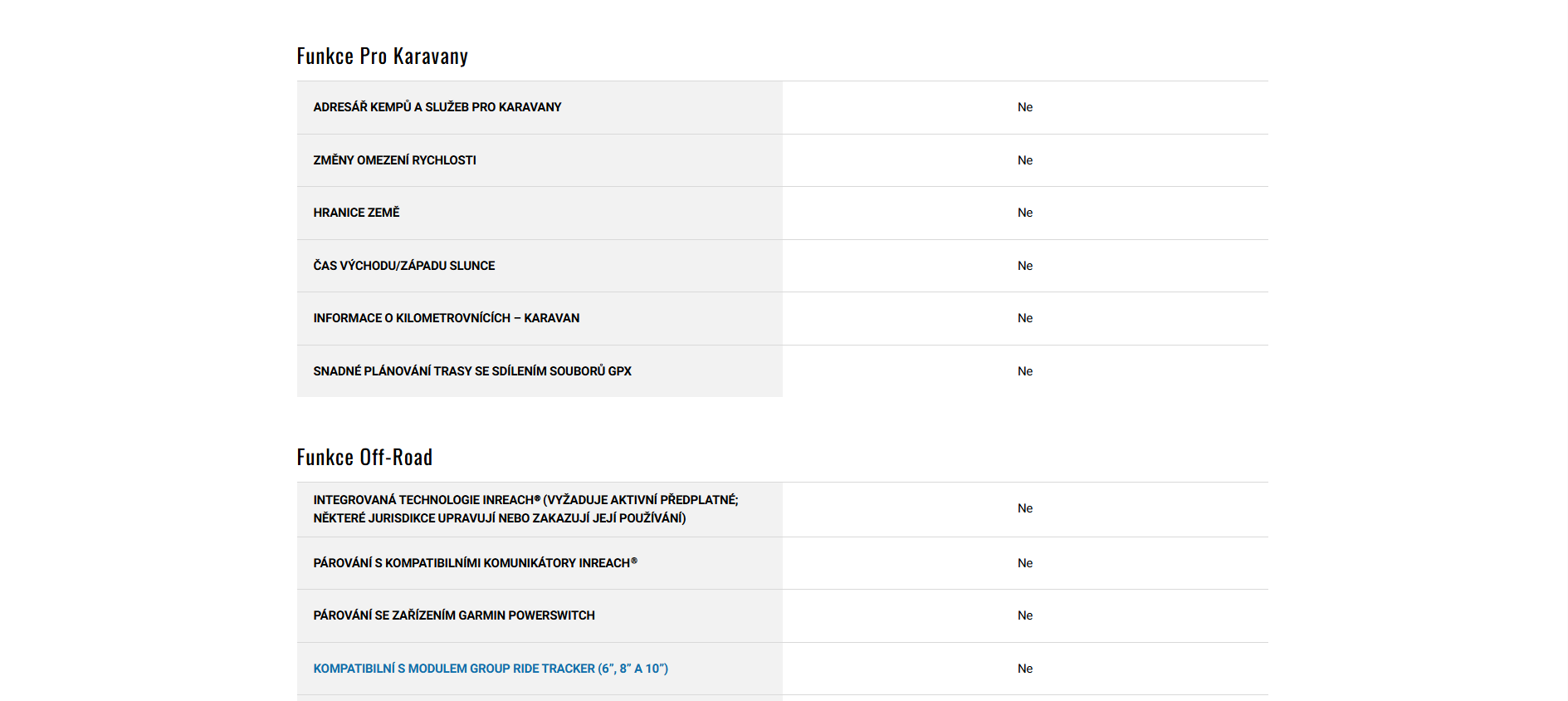Click the 'Snadné plánování trasy' GPX row label

click(472, 371)
